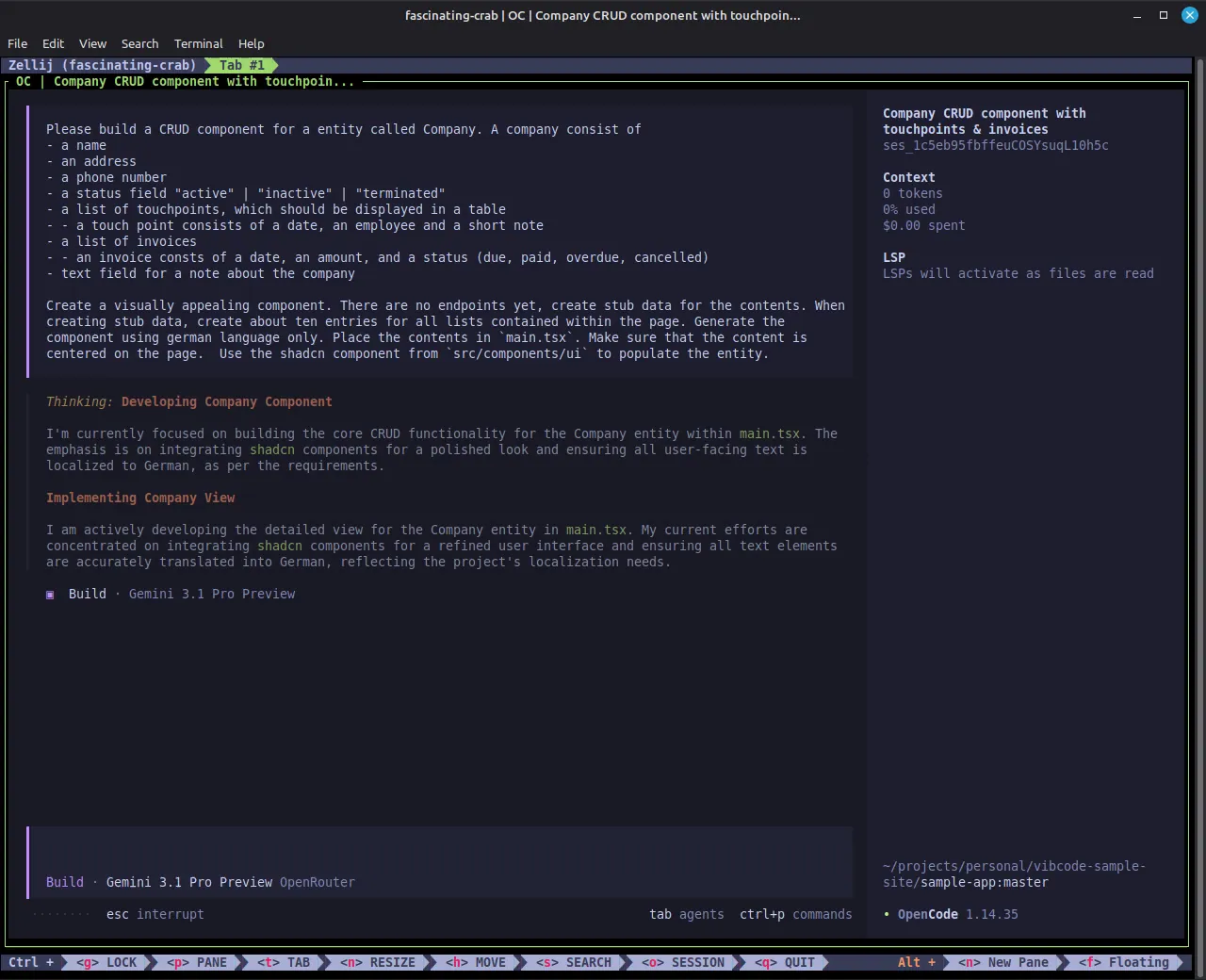Click the 'a phone number' prompt line
1206x980 pixels.
coord(106,177)
